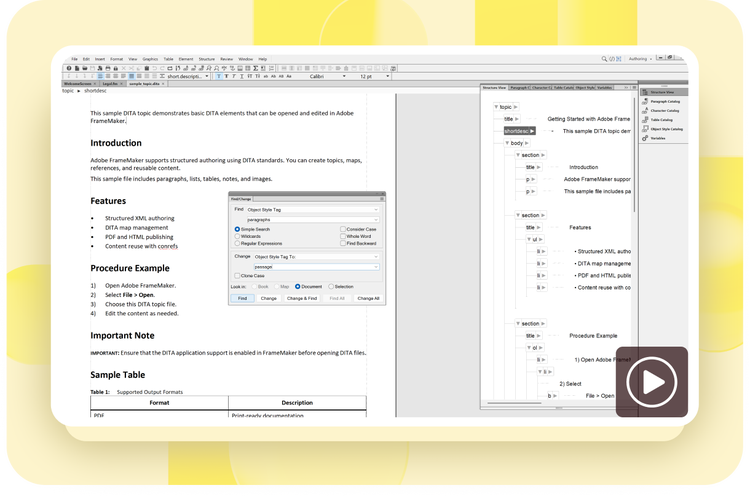Click the Structure View horizontal scrollbar
The width and height of the screenshot is (750, 496).
[514, 403]
